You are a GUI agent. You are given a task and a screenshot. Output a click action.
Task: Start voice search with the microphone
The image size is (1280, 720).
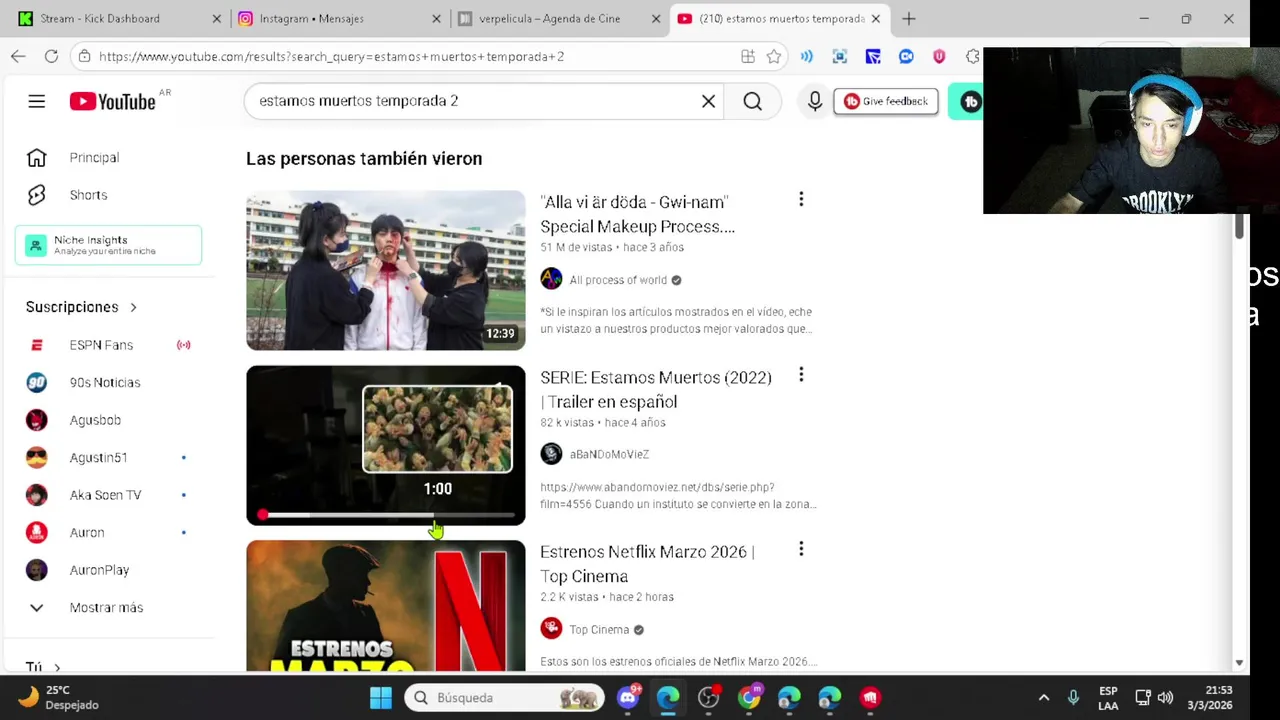coord(815,101)
